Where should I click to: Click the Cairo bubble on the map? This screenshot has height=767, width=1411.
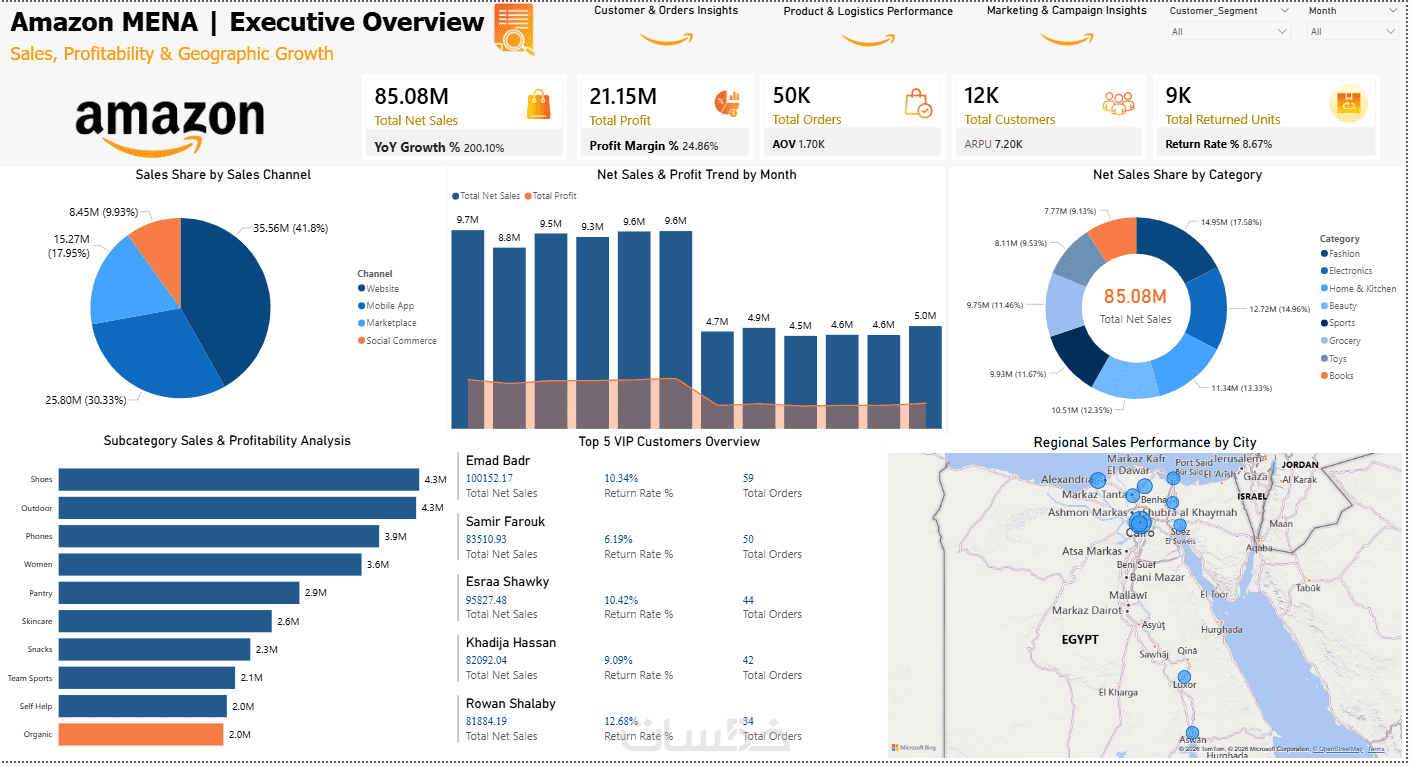tap(1140, 523)
